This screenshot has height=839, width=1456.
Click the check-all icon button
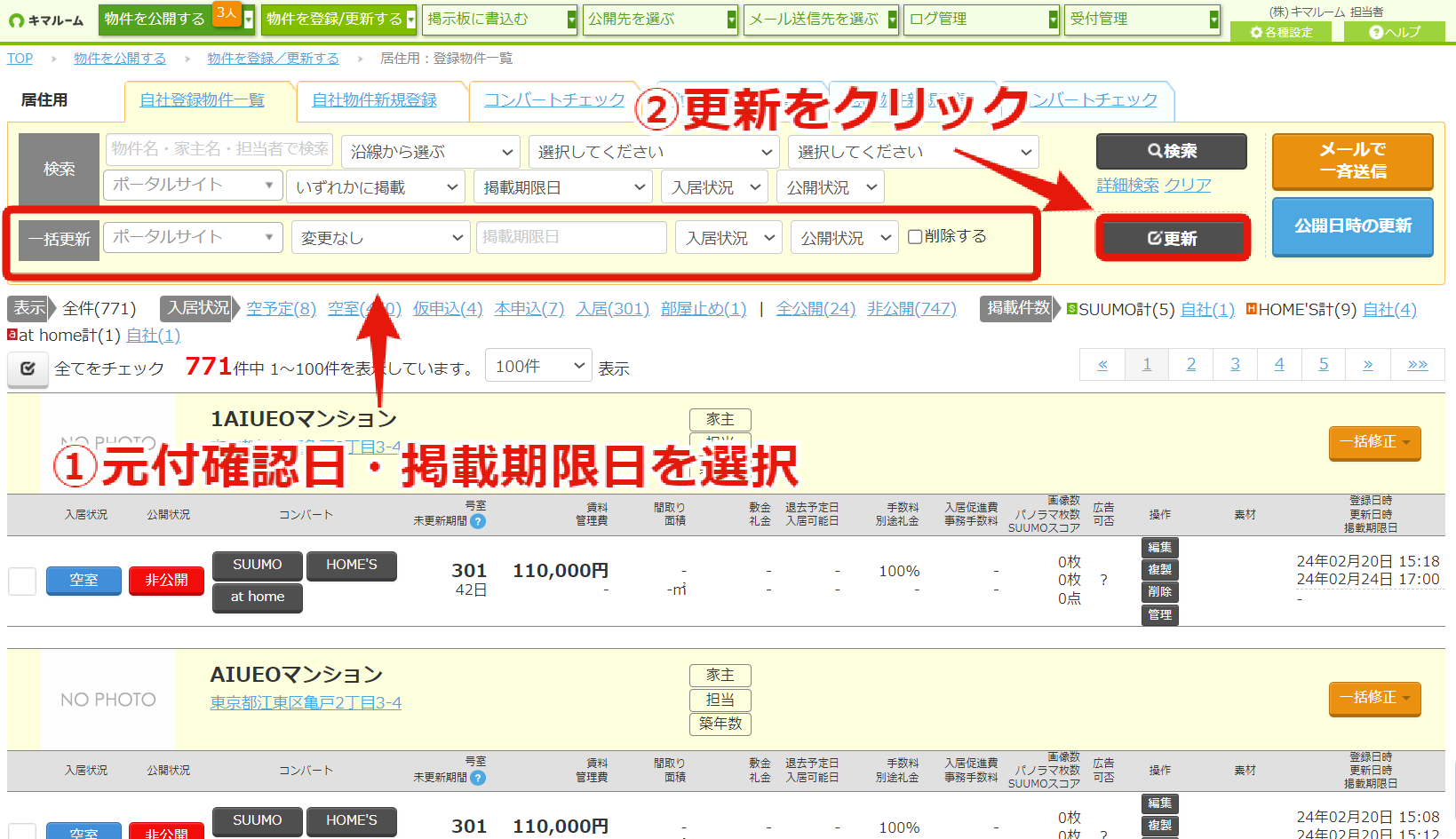coord(28,368)
